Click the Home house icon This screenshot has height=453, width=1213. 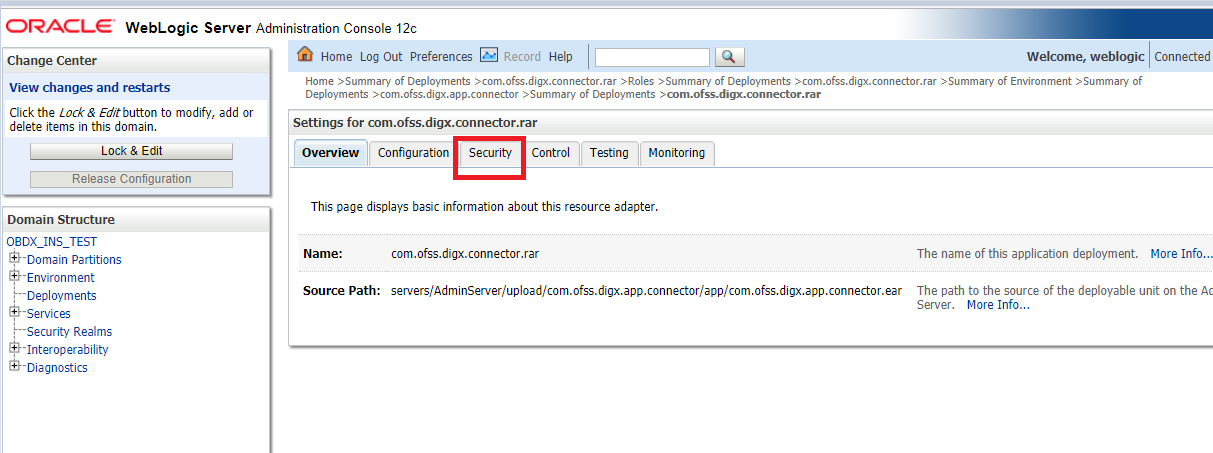tap(305, 55)
